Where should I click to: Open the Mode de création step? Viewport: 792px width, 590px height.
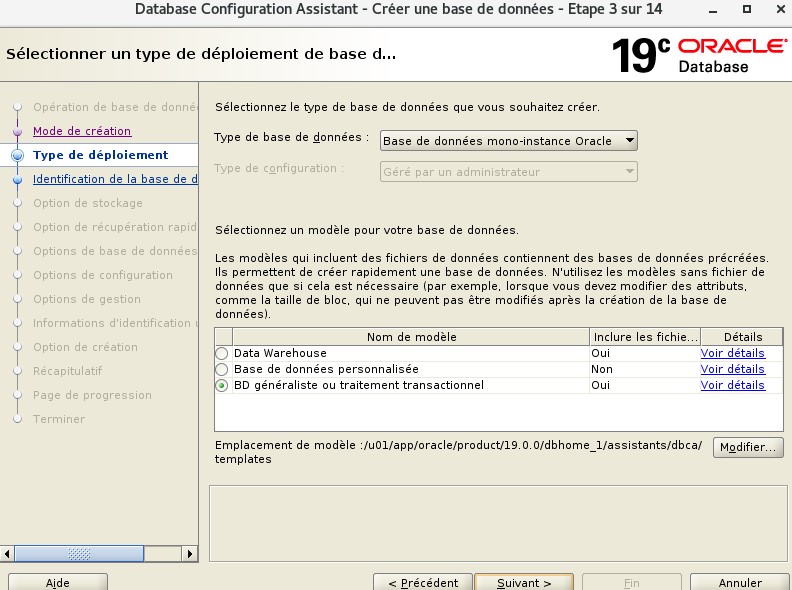click(82, 131)
